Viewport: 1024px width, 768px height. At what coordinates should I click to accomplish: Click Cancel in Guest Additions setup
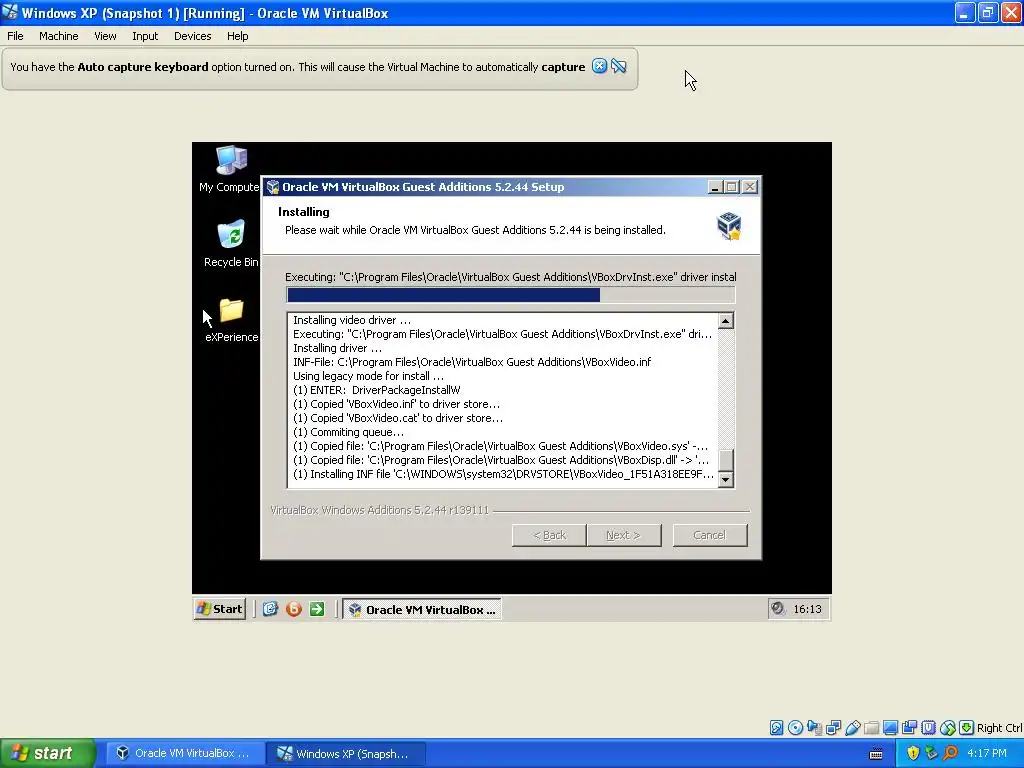click(x=710, y=535)
